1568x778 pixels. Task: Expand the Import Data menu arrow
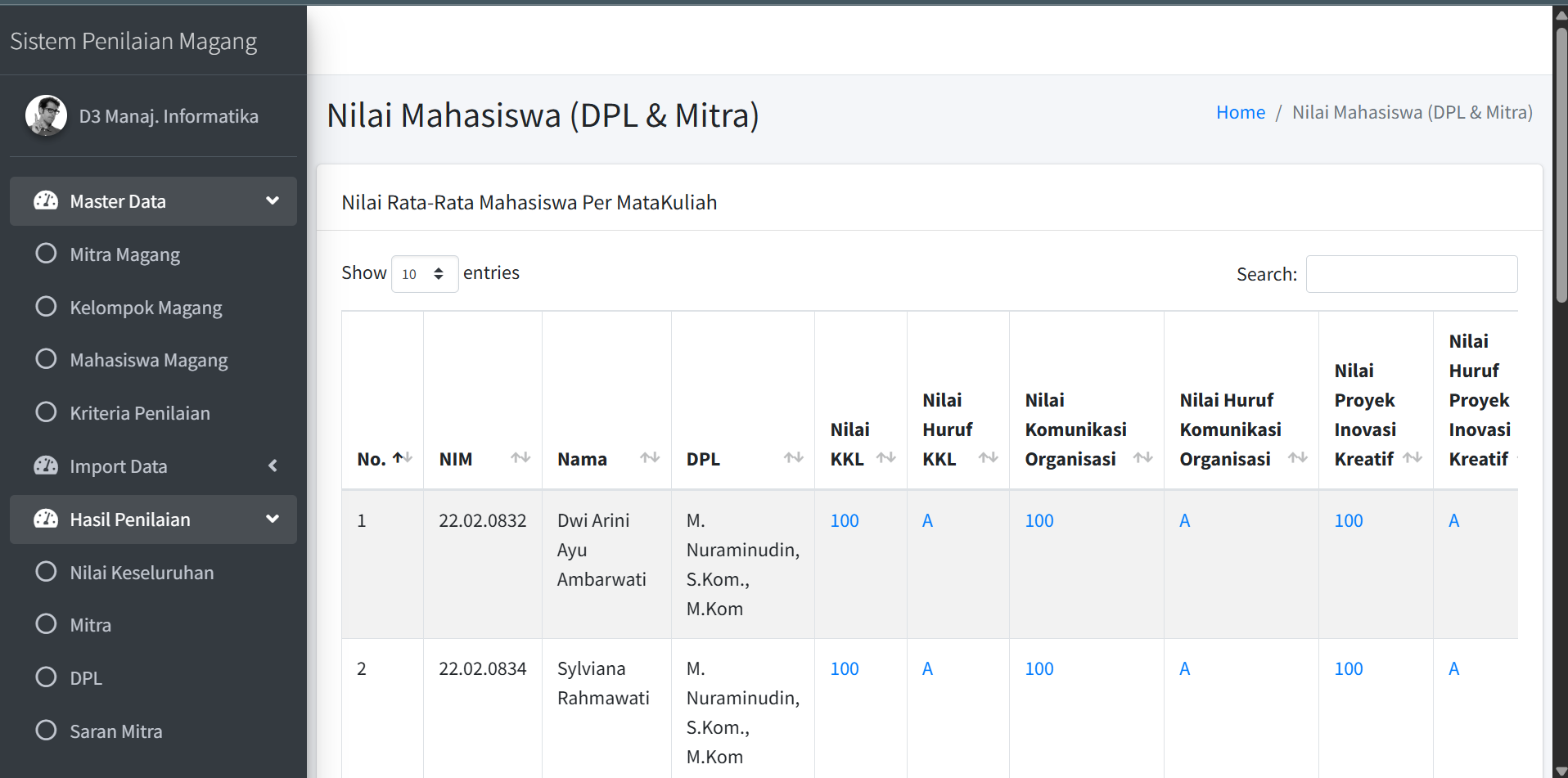pos(273,465)
